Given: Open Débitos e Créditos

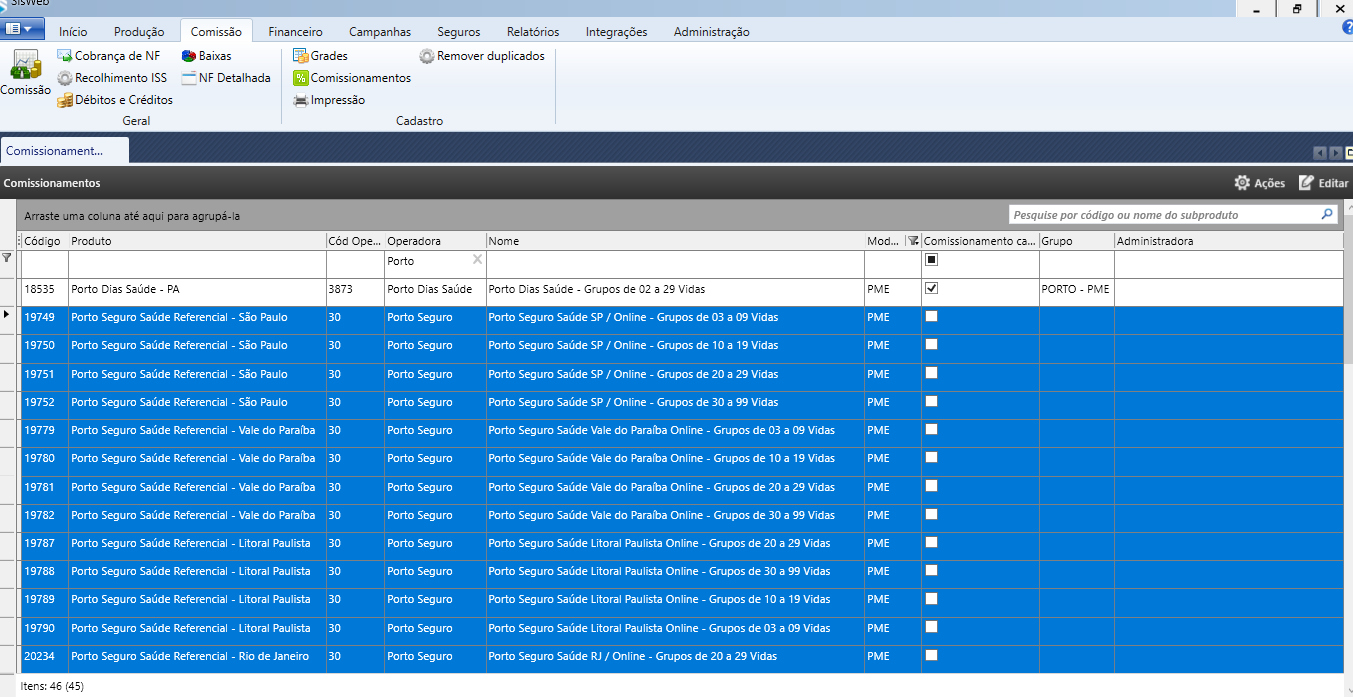Looking at the screenshot, I should tap(115, 100).
